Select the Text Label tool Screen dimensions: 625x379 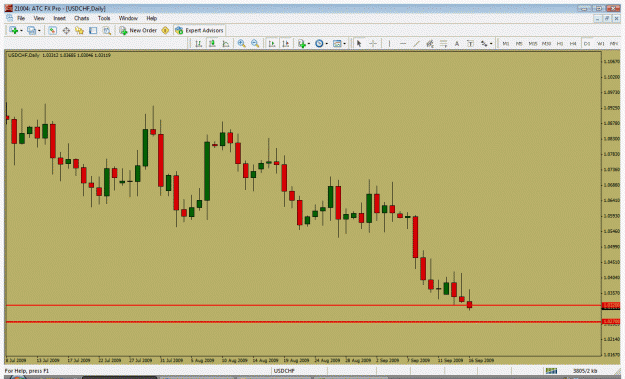click(470, 43)
